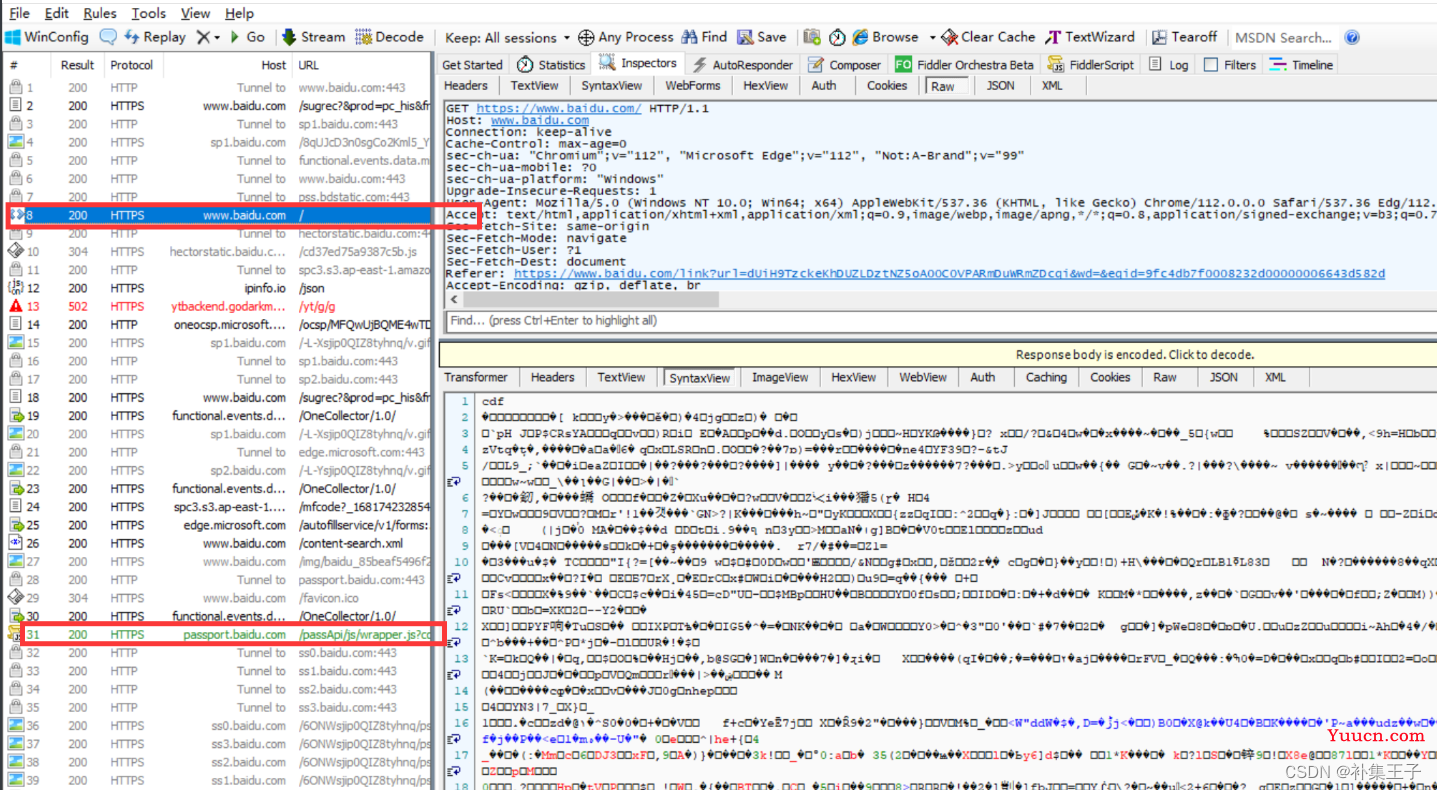Image resolution: width=1437 pixels, height=790 pixels.
Task: Open the FiddlerScript tab
Action: (x=1090, y=64)
